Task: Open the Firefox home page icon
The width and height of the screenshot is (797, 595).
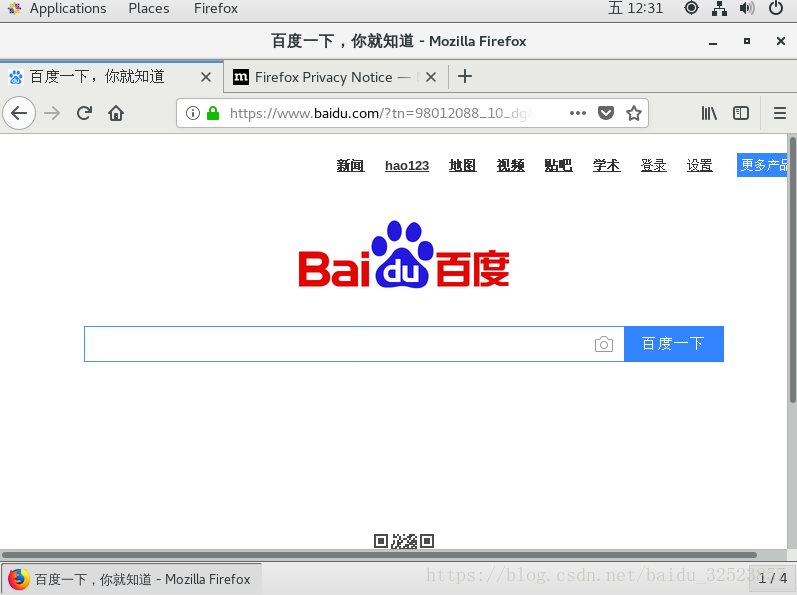Action: click(x=116, y=113)
